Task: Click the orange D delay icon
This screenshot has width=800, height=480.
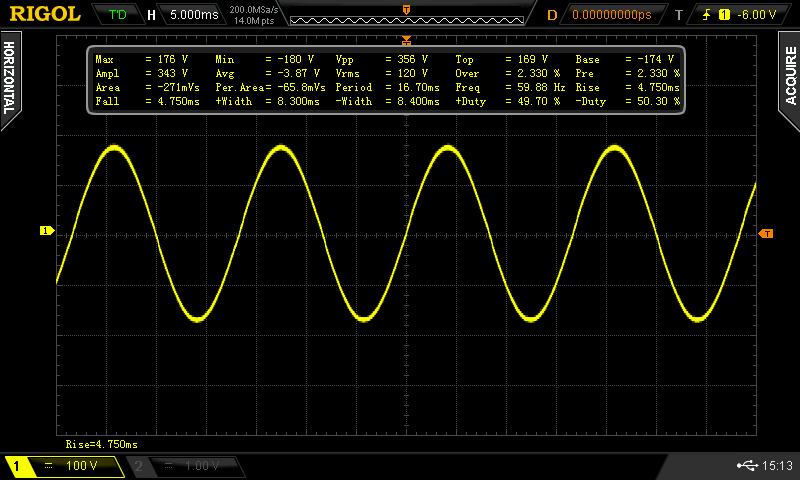Action: (x=552, y=15)
